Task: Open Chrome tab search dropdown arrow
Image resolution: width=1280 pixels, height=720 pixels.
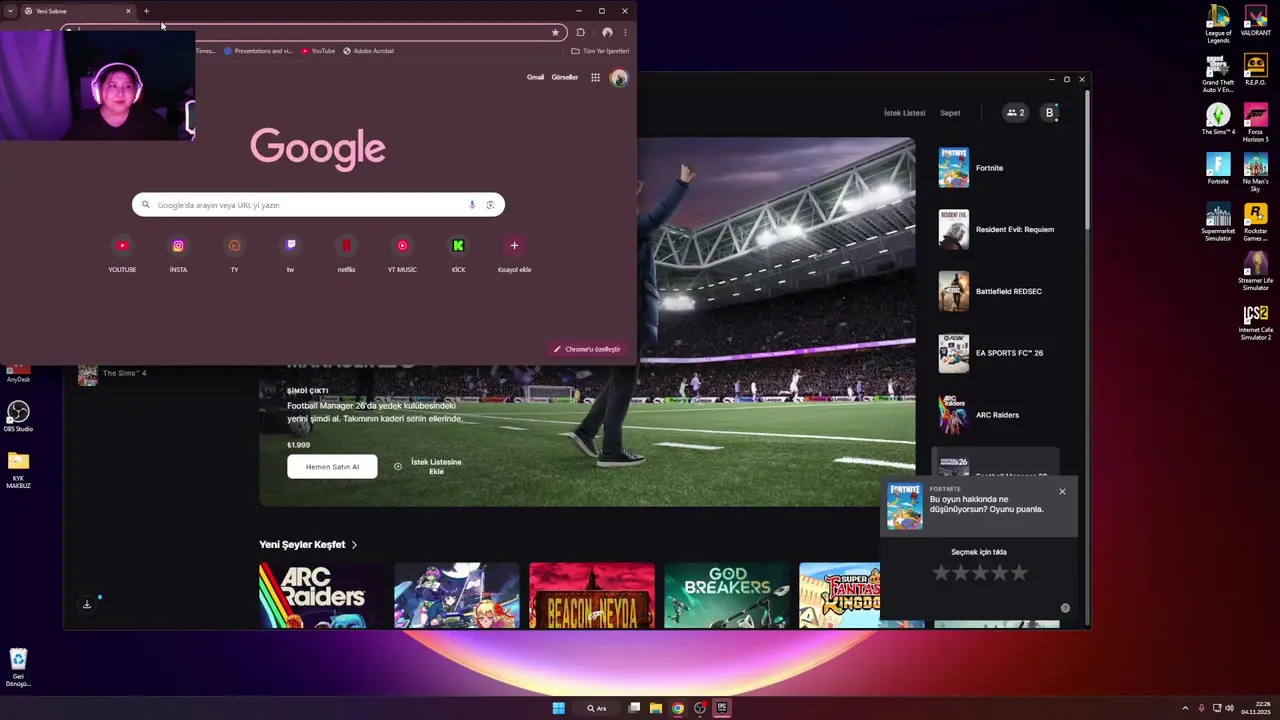Action: coord(10,11)
